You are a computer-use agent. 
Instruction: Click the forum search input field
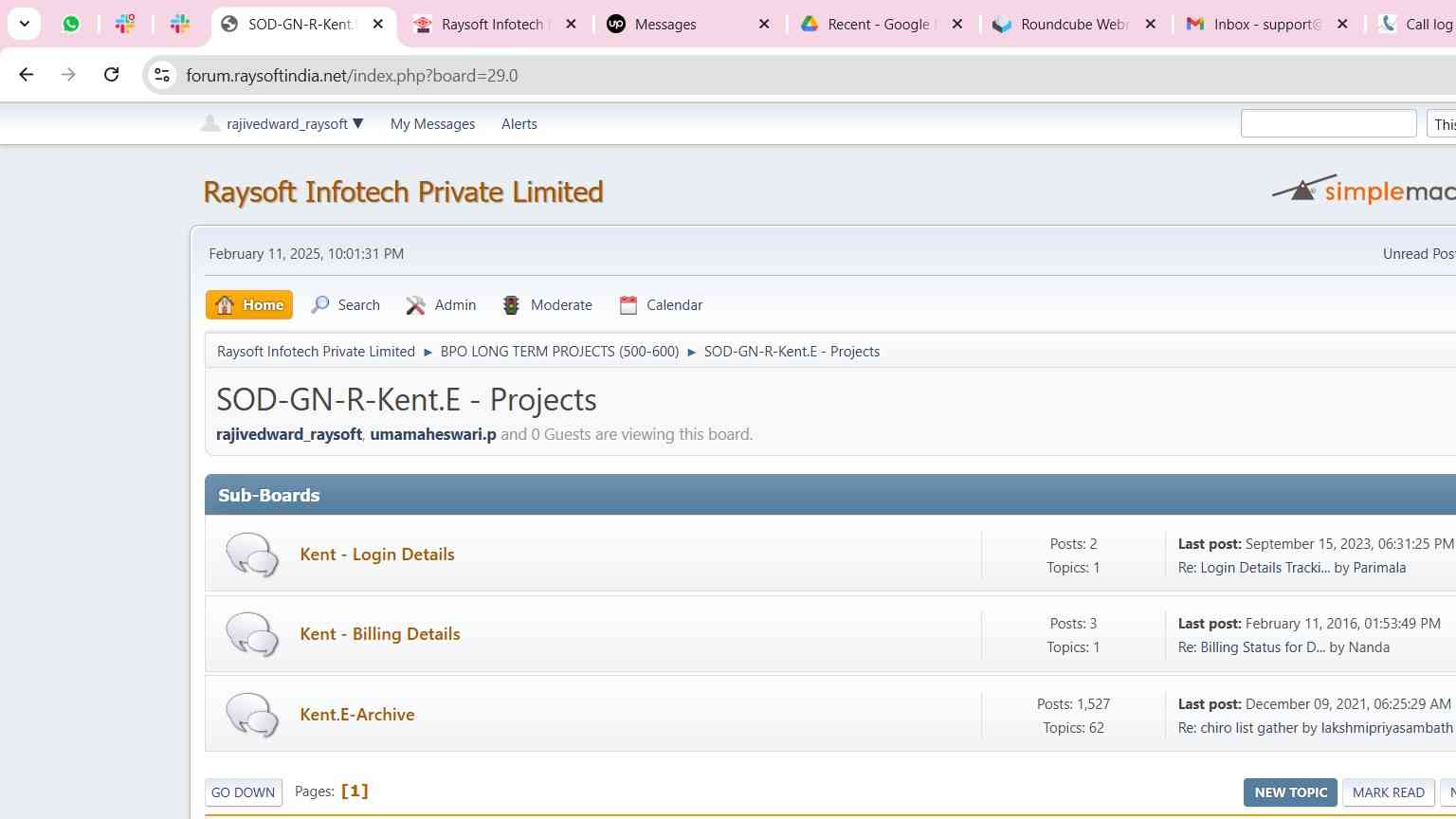point(1328,123)
